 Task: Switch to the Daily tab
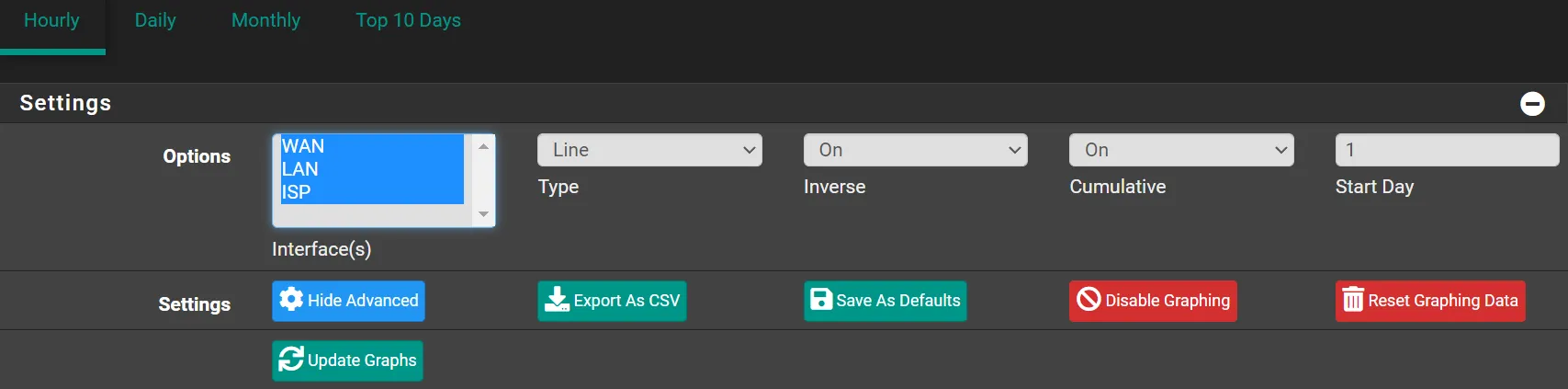coord(155,20)
